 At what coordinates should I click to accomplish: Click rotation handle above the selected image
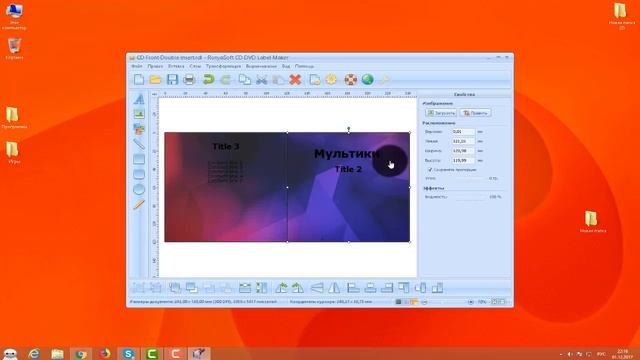349,128
